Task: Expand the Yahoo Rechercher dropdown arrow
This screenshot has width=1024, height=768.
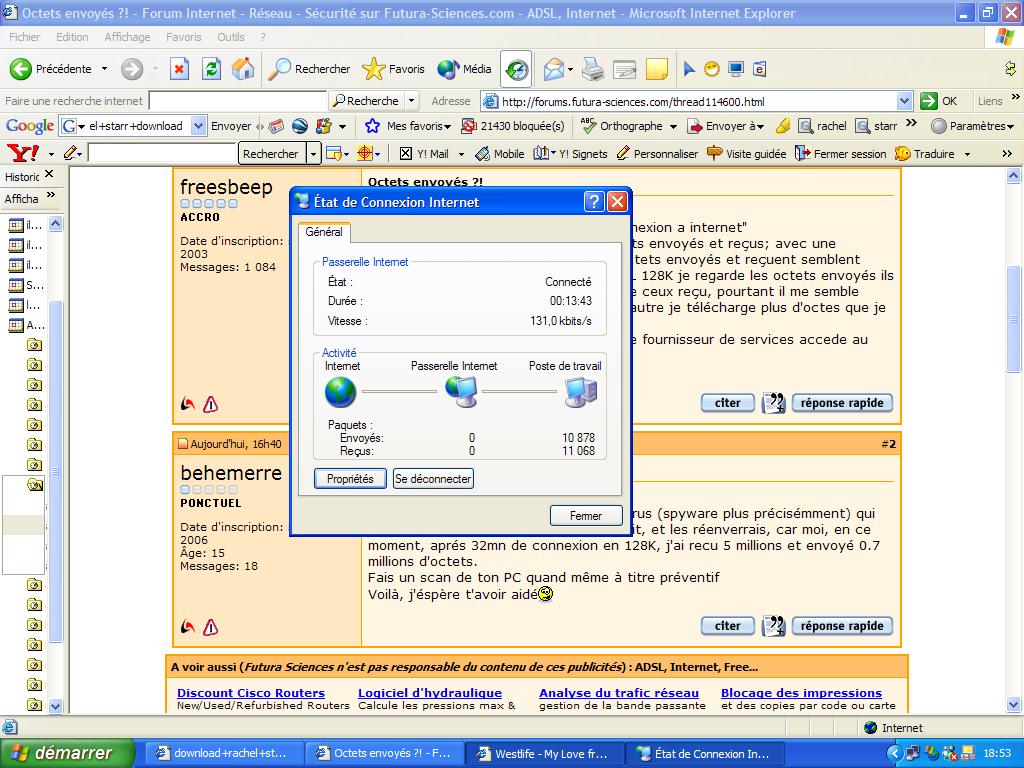Action: [313, 154]
